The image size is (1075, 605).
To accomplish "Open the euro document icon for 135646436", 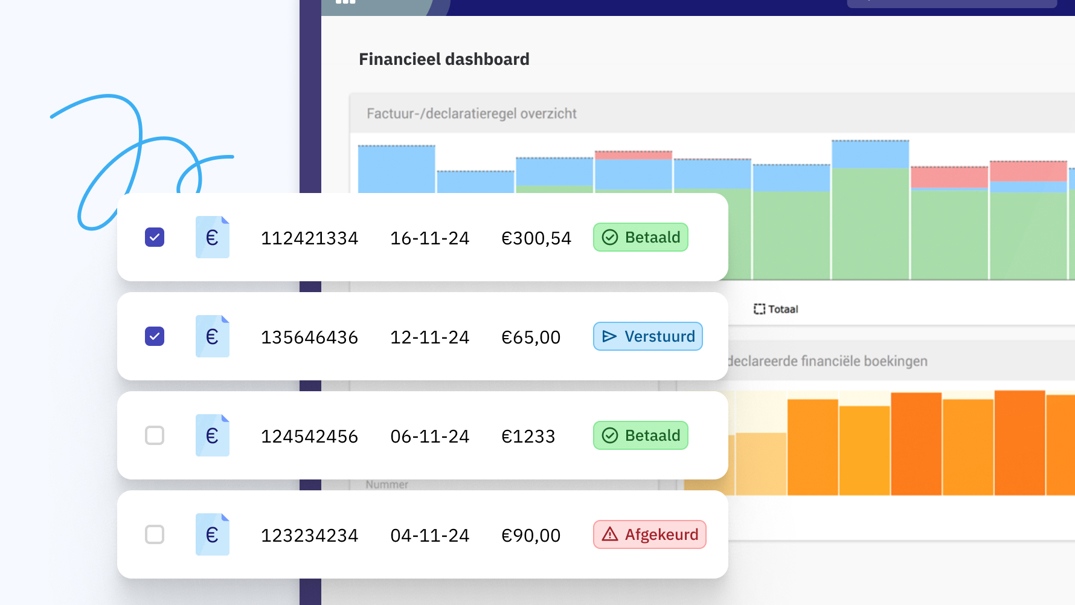I will tap(212, 336).
